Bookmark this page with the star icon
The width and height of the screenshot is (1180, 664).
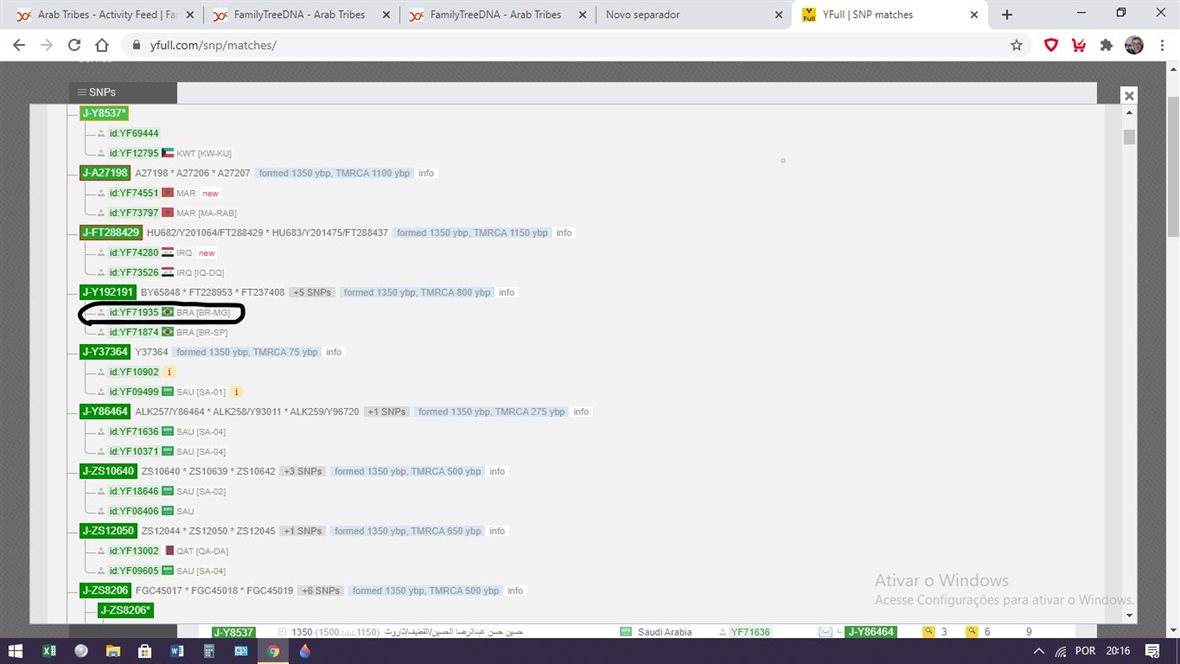tap(1016, 45)
